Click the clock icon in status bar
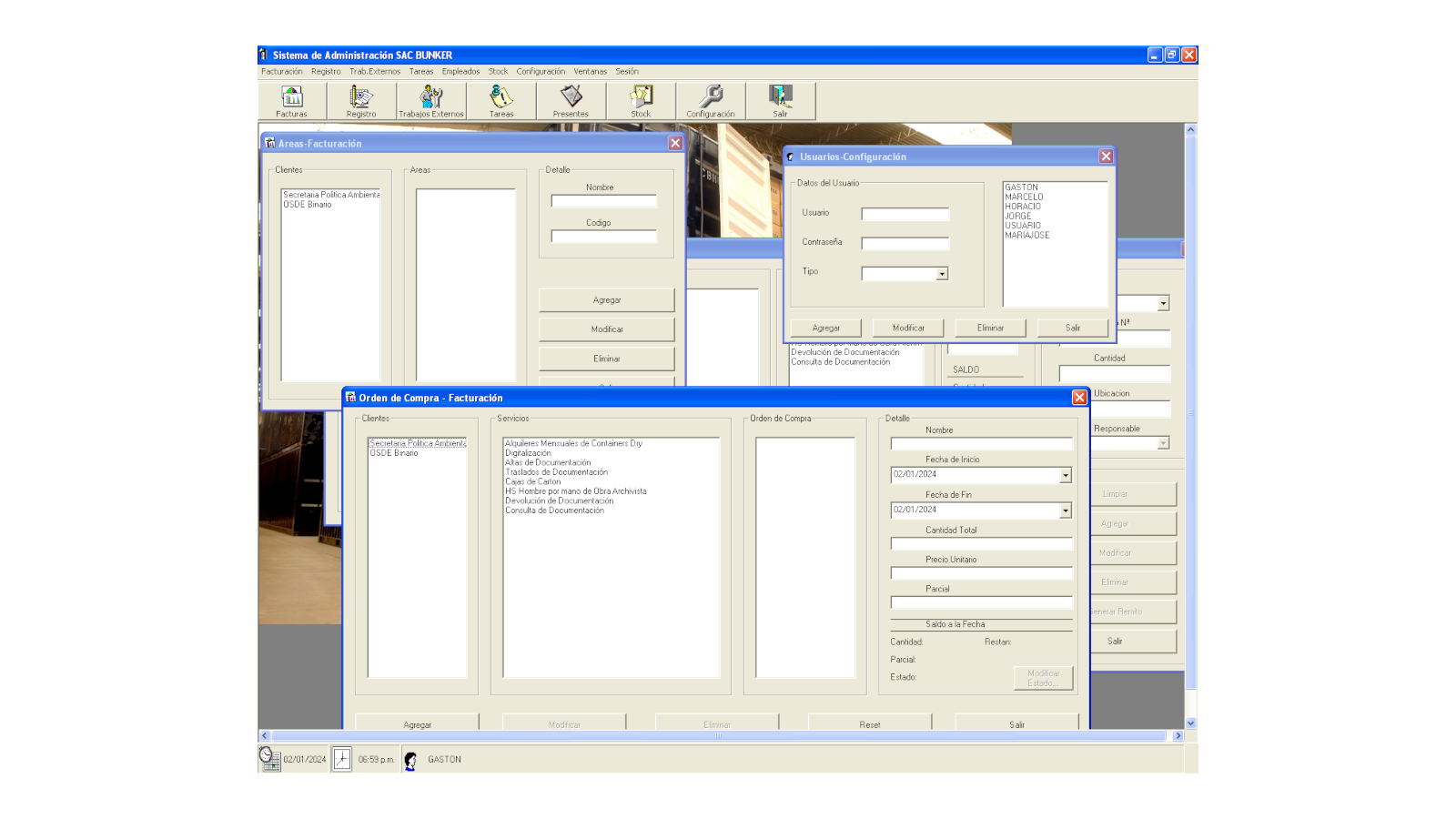The image size is (1456, 819). (341, 759)
